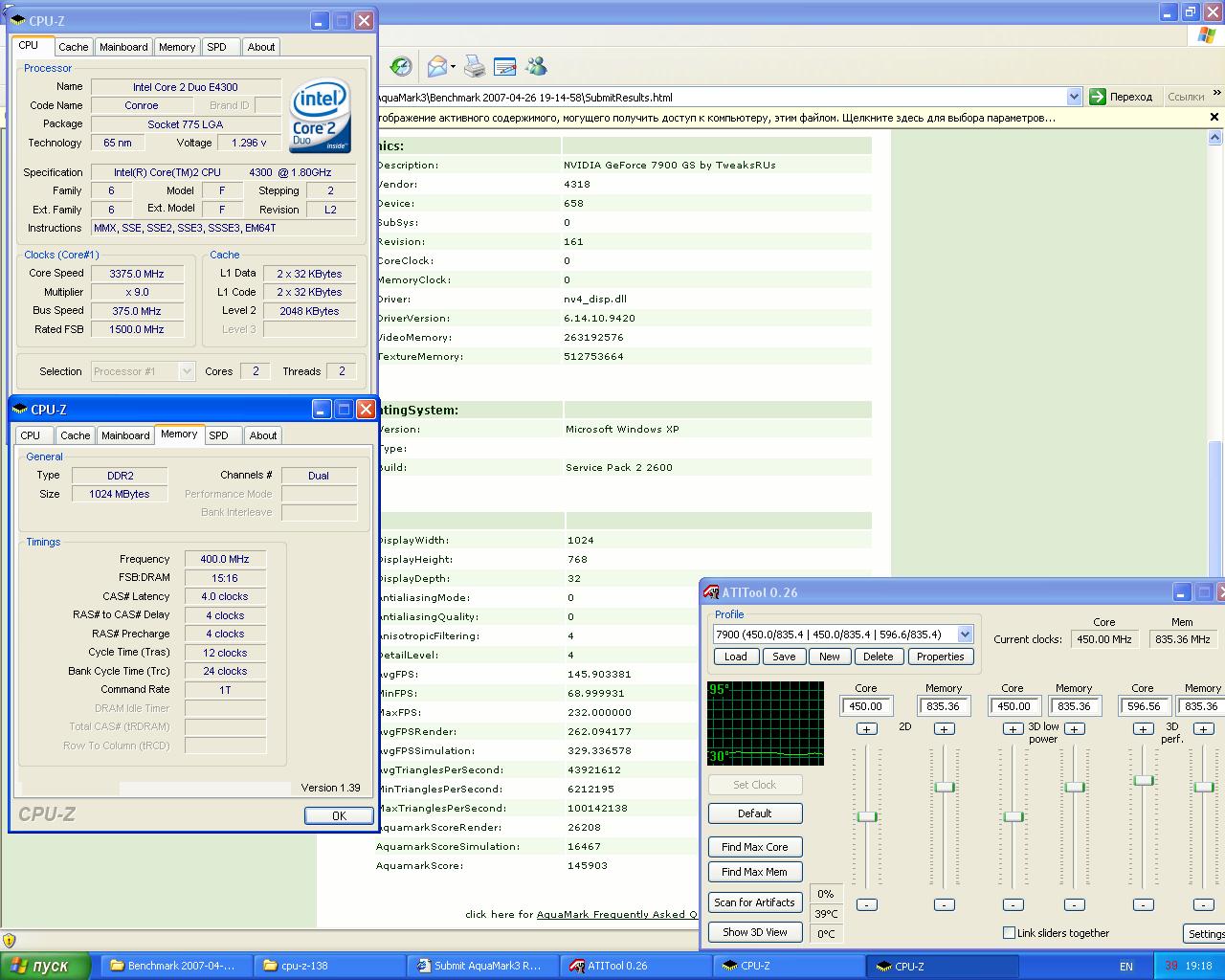The width and height of the screenshot is (1225, 980).
Task: Click the NVIDIA GeForce 7900 GS description text
Action: pos(670,165)
